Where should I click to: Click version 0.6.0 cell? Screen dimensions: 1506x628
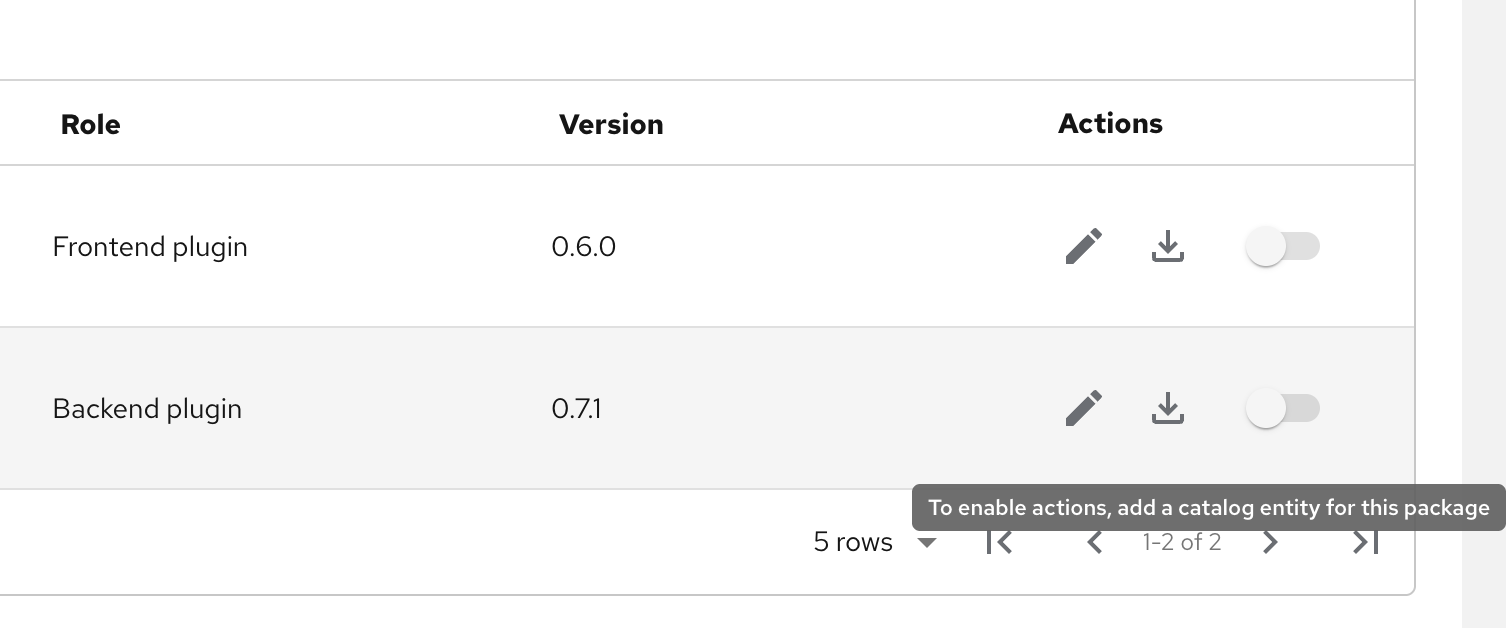583,247
